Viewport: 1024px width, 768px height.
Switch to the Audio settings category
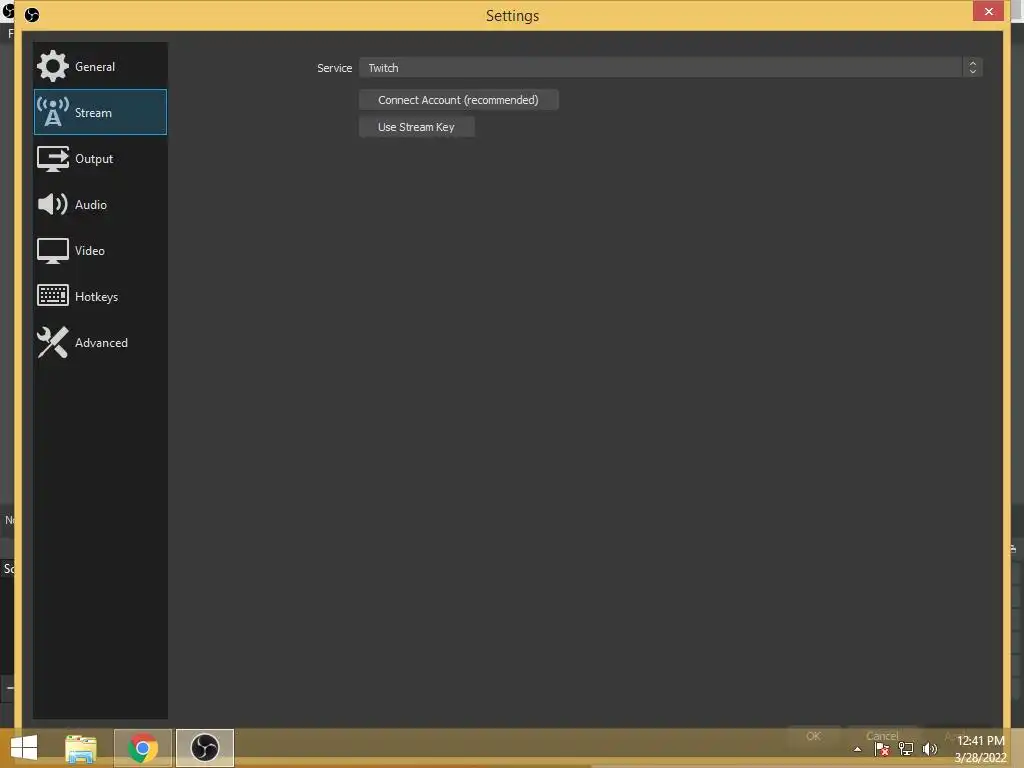tap(100, 204)
